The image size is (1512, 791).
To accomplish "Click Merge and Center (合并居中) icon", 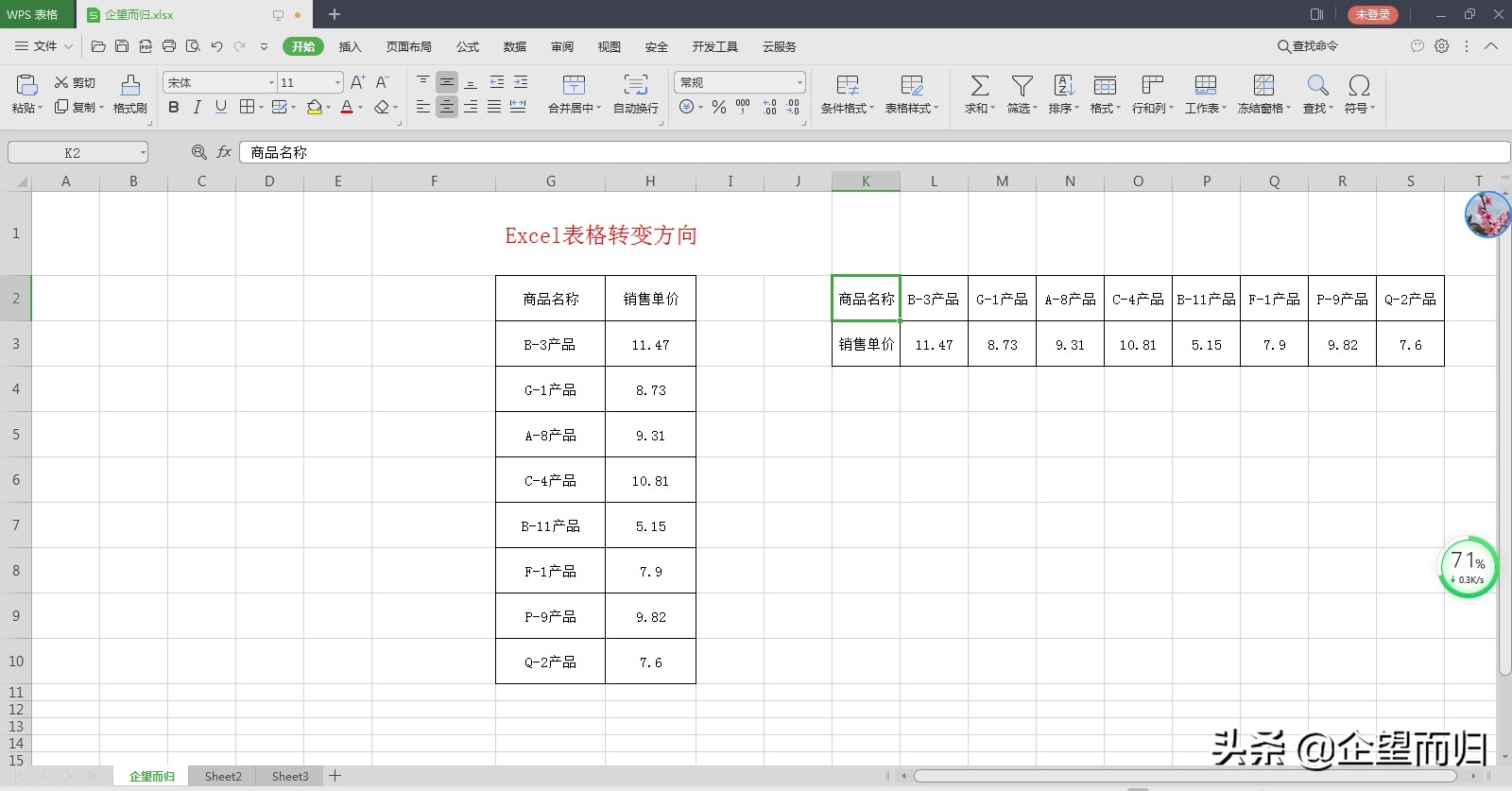I will (574, 85).
